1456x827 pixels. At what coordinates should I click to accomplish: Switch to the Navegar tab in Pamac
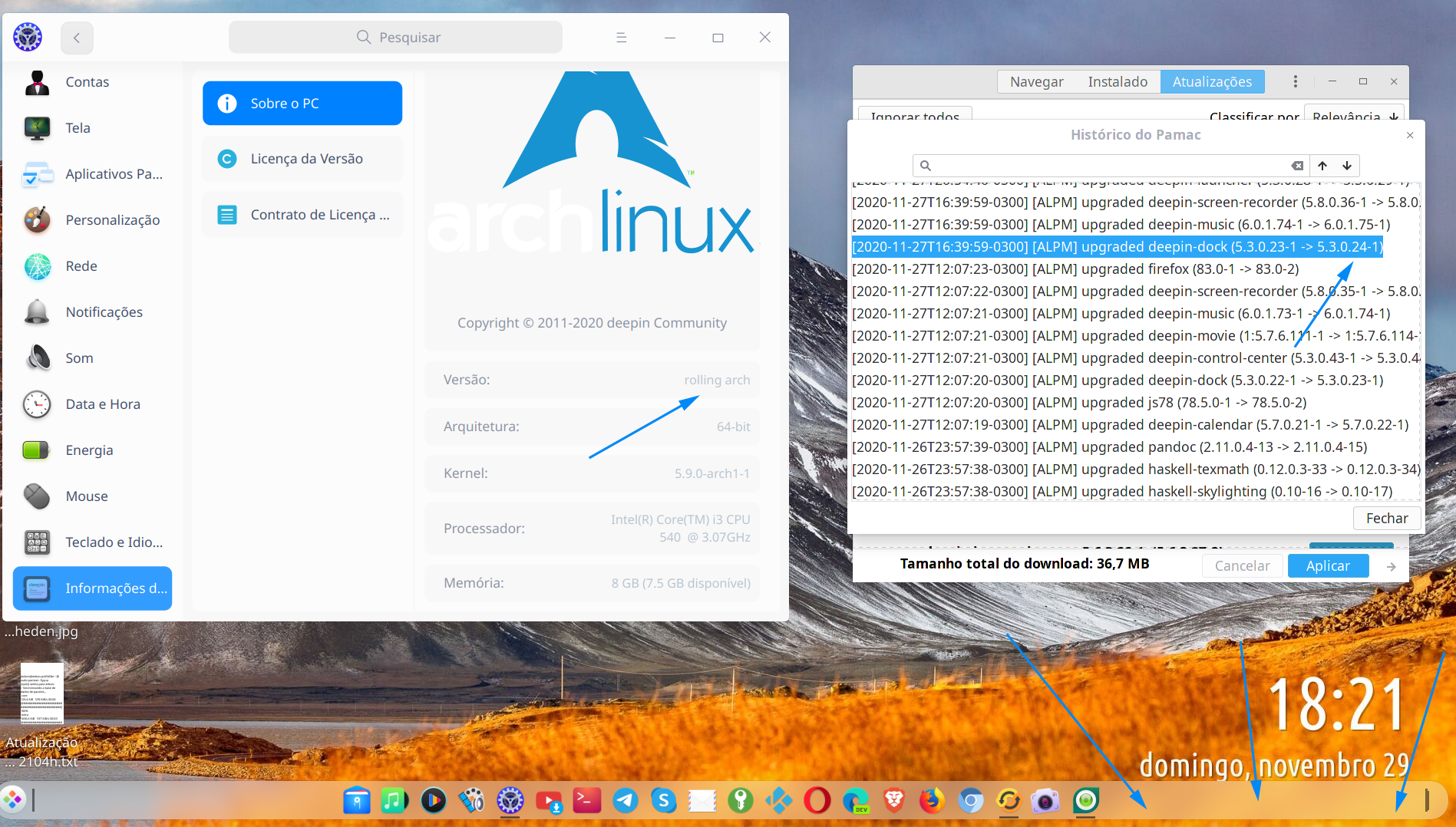(x=1035, y=81)
